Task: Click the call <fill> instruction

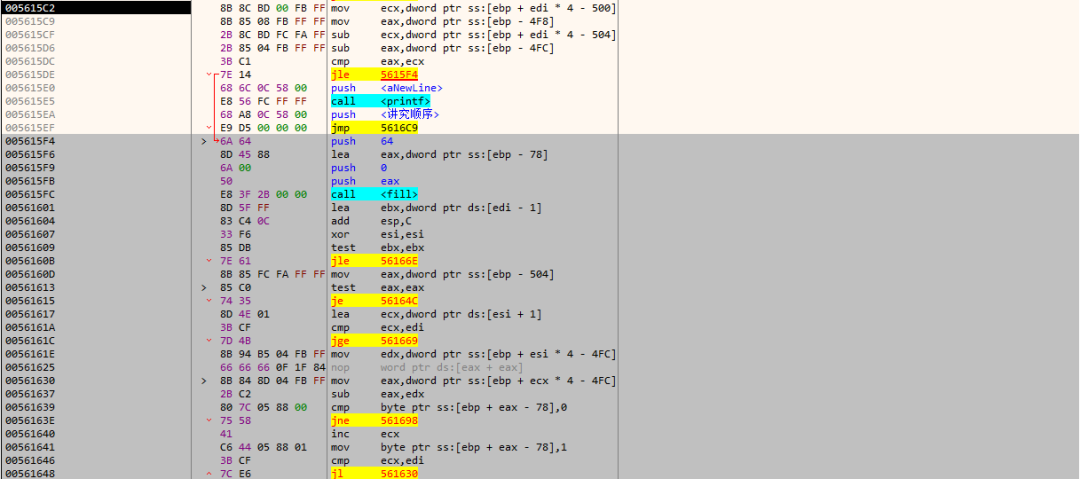Action: [x=375, y=194]
